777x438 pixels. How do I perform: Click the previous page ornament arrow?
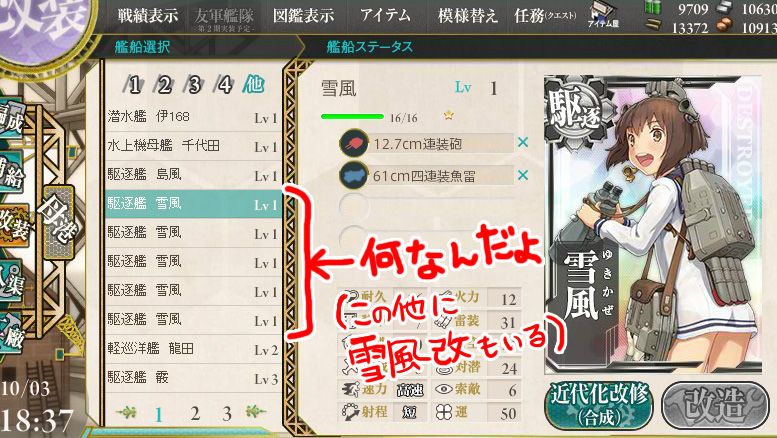[x=126, y=412]
